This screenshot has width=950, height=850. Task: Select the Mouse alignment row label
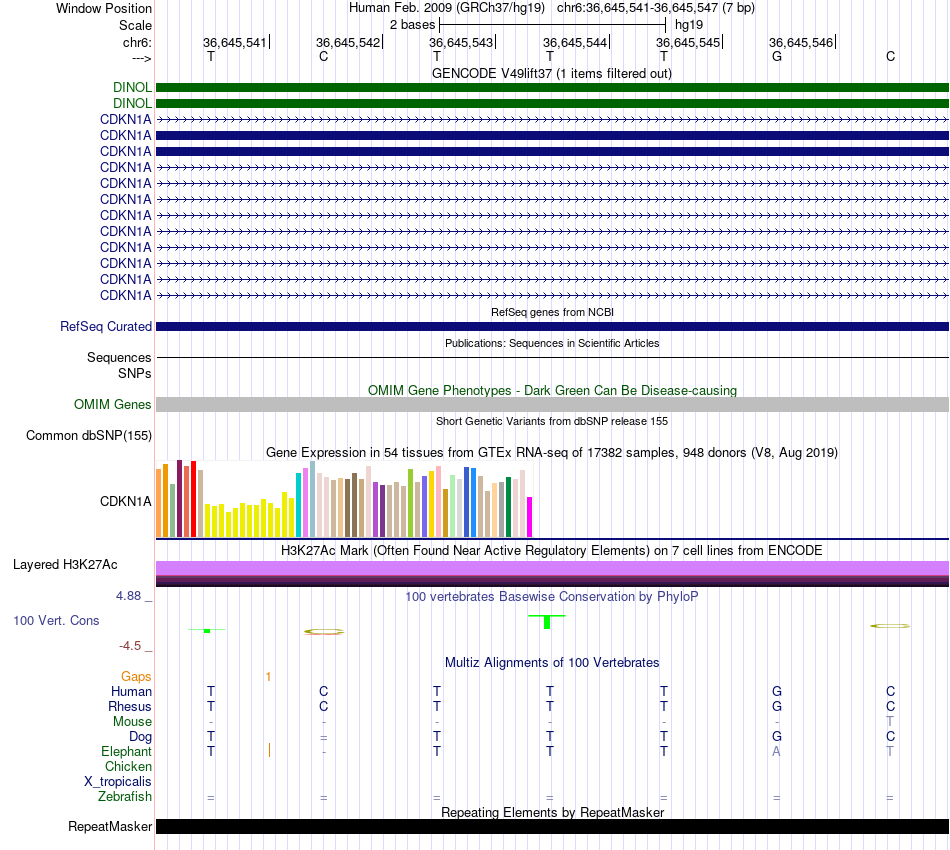click(132, 722)
